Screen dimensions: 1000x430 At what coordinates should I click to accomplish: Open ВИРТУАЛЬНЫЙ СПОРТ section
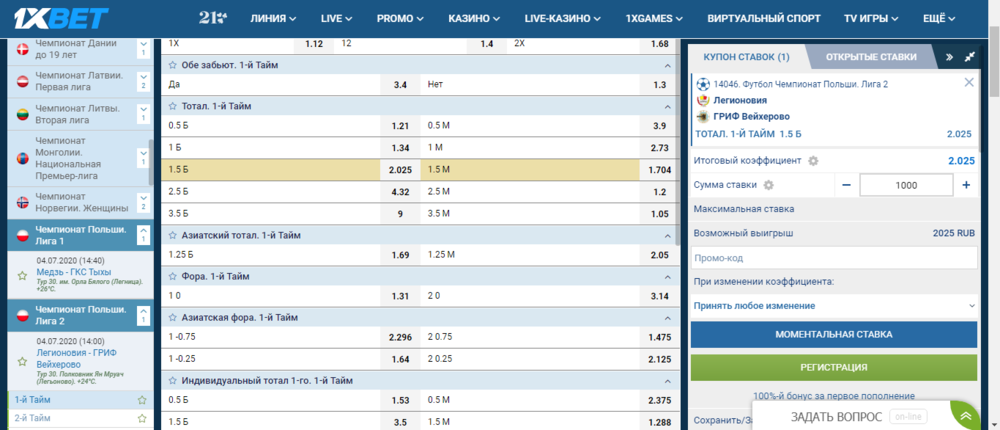[764, 19]
